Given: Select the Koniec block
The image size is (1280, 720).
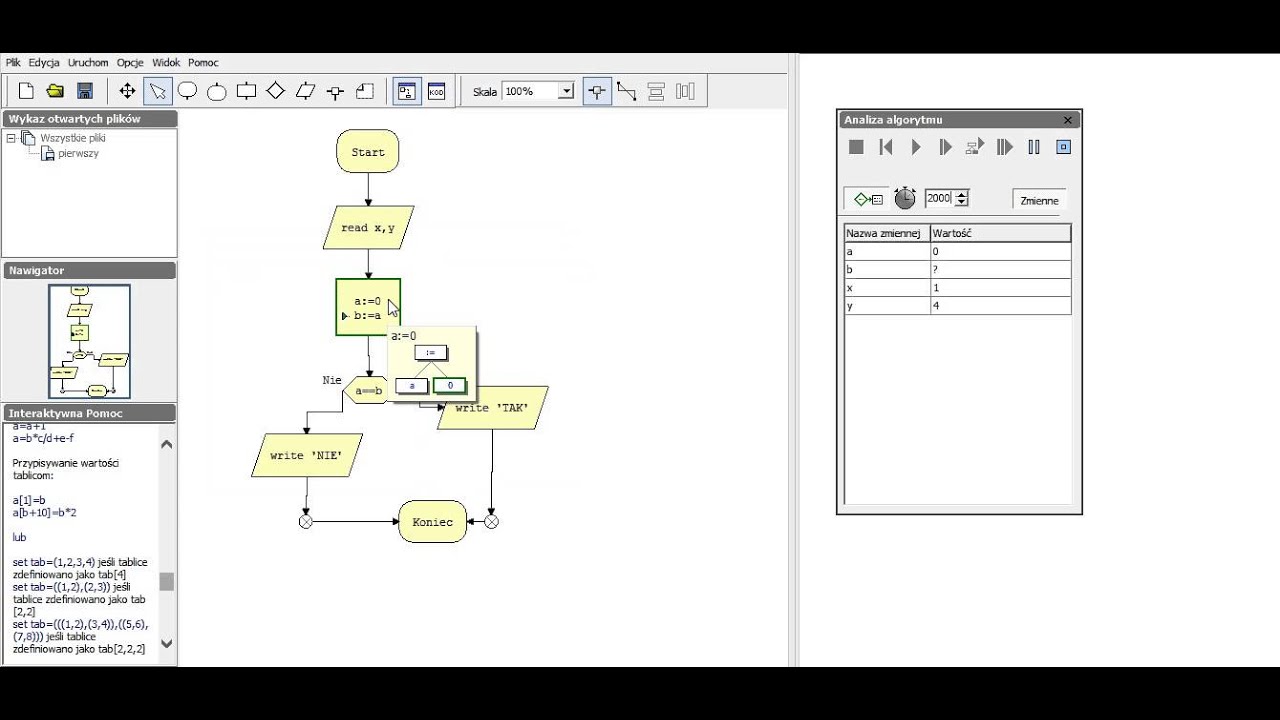Looking at the screenshot, I should [433, 522].
